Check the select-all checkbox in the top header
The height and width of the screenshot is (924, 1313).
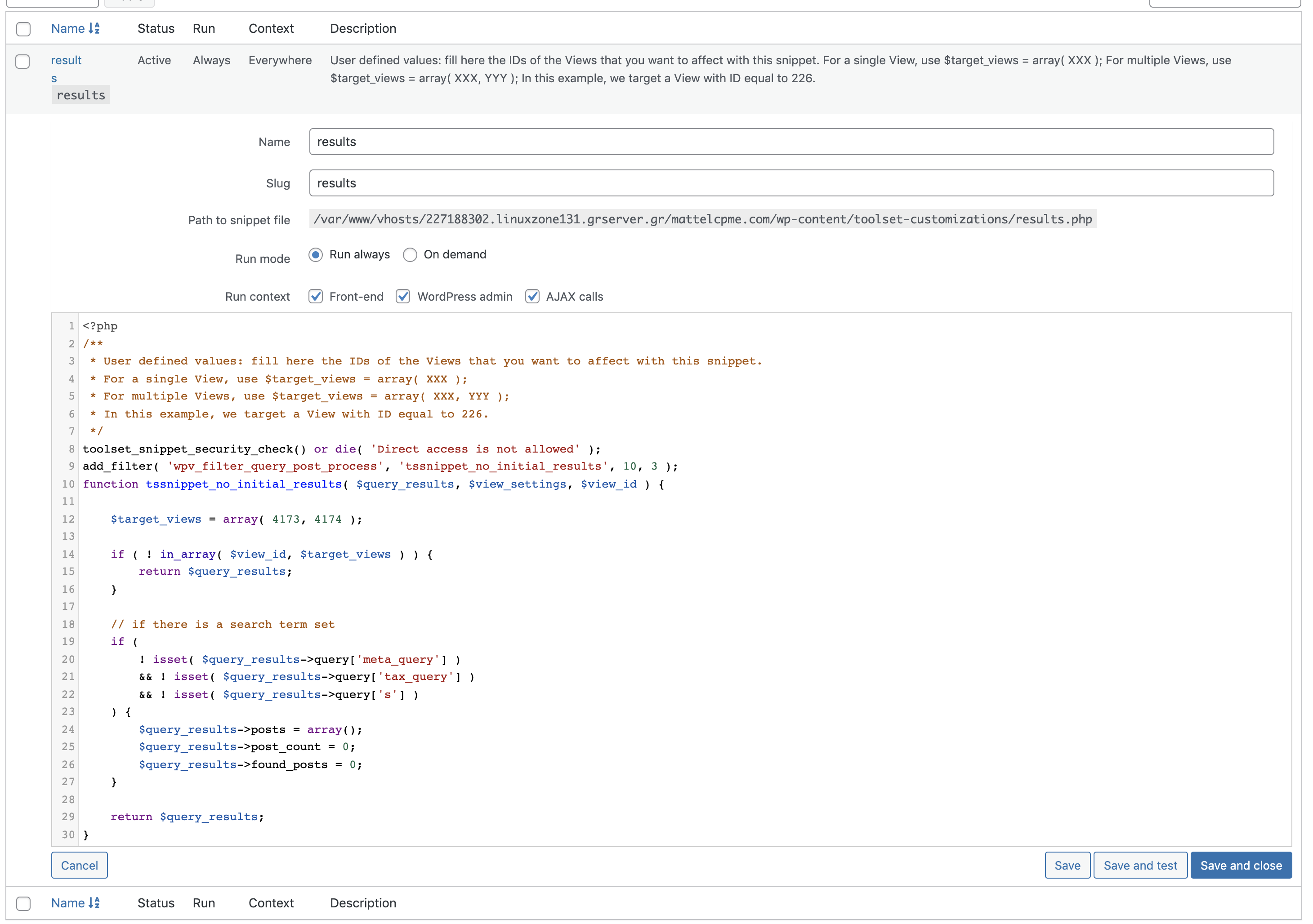23,29
